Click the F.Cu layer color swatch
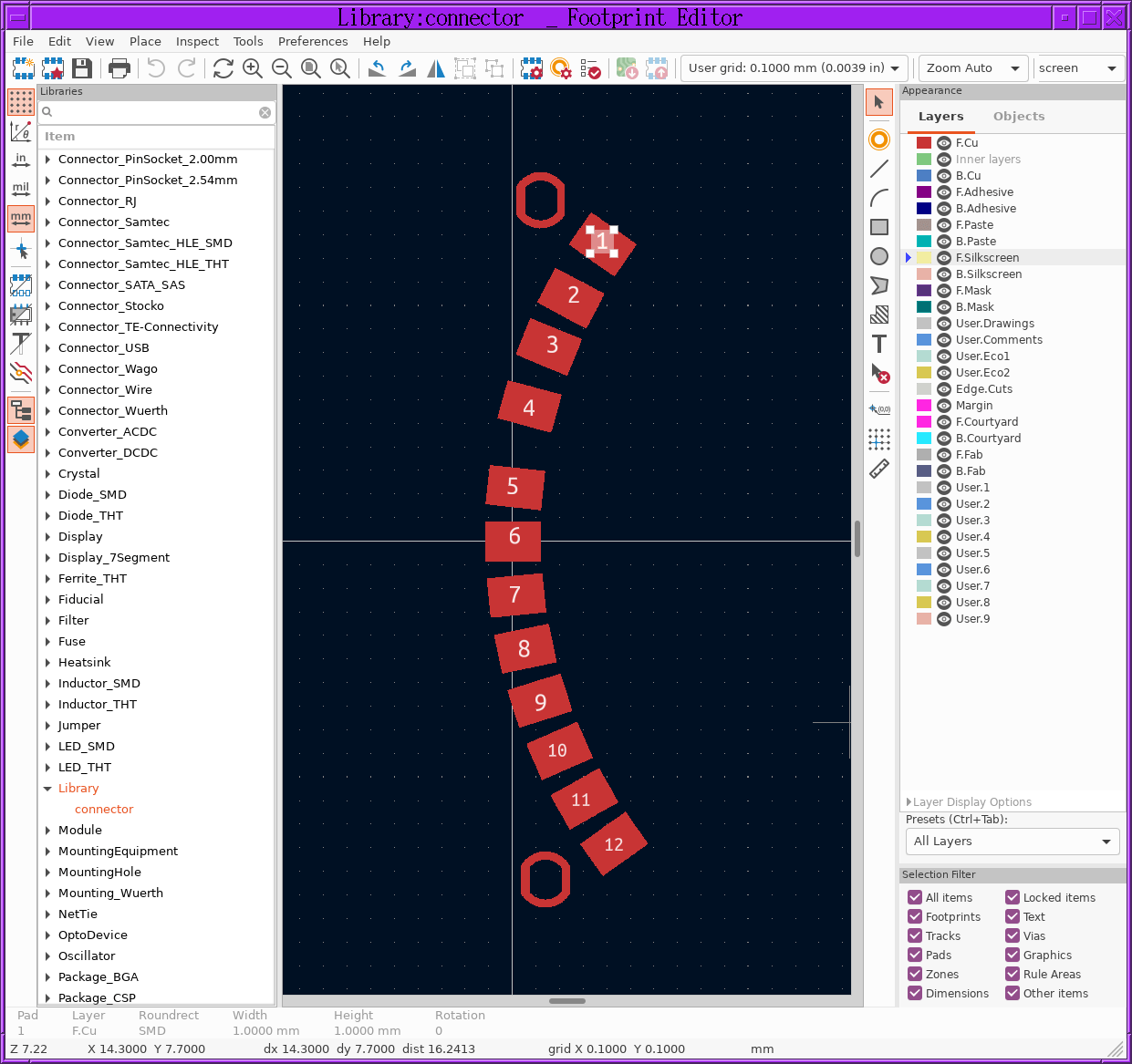The height and width of the screenshot is (1064, 1132). click(x=923, y=142)
